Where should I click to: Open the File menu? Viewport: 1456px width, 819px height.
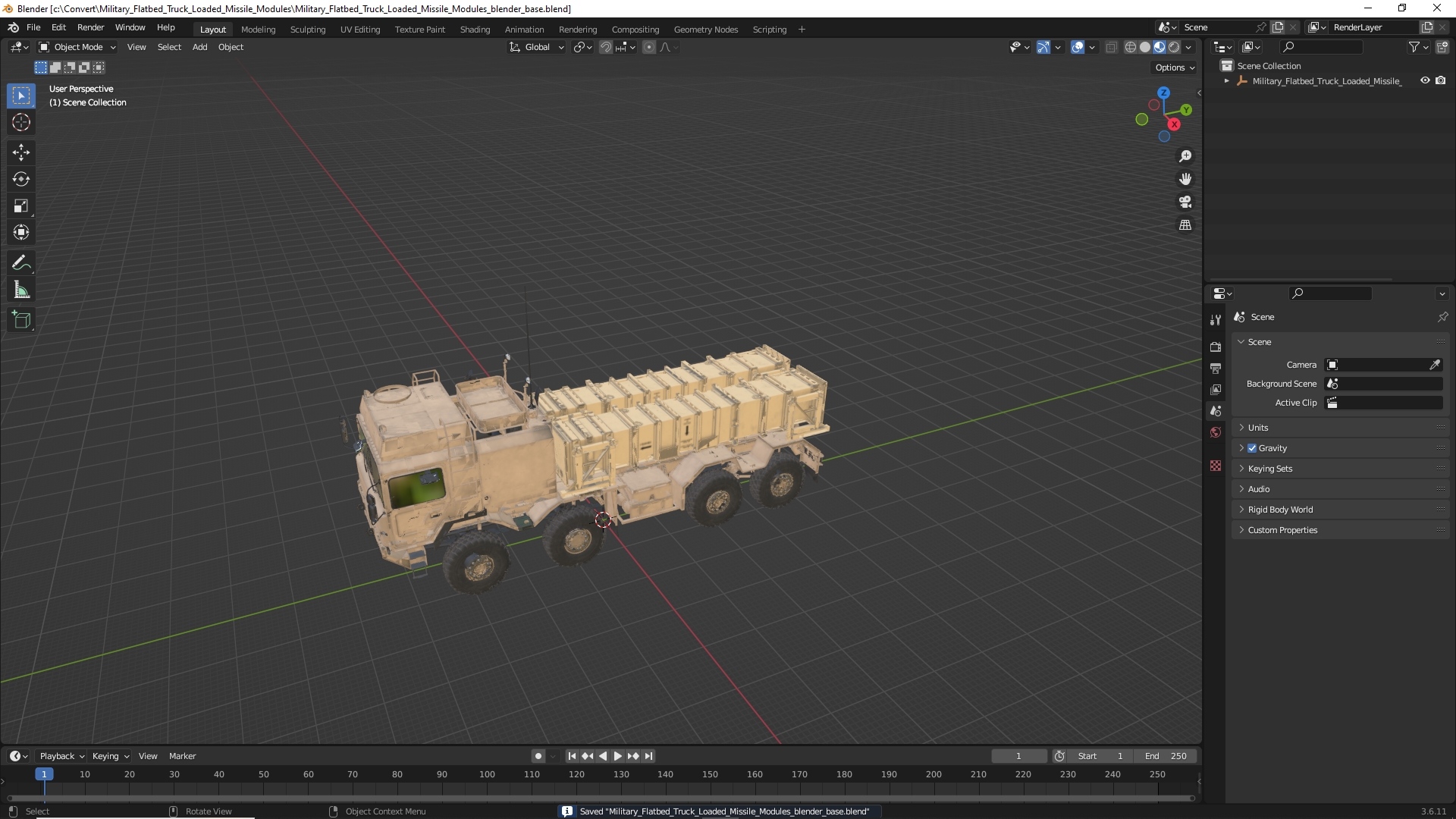pyautogui.click(x=33, y=27)
